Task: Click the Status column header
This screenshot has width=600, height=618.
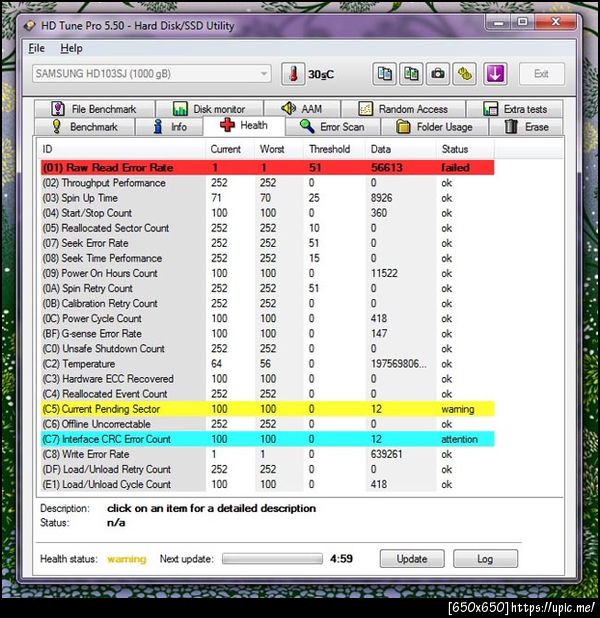Action: coord(465,149)
